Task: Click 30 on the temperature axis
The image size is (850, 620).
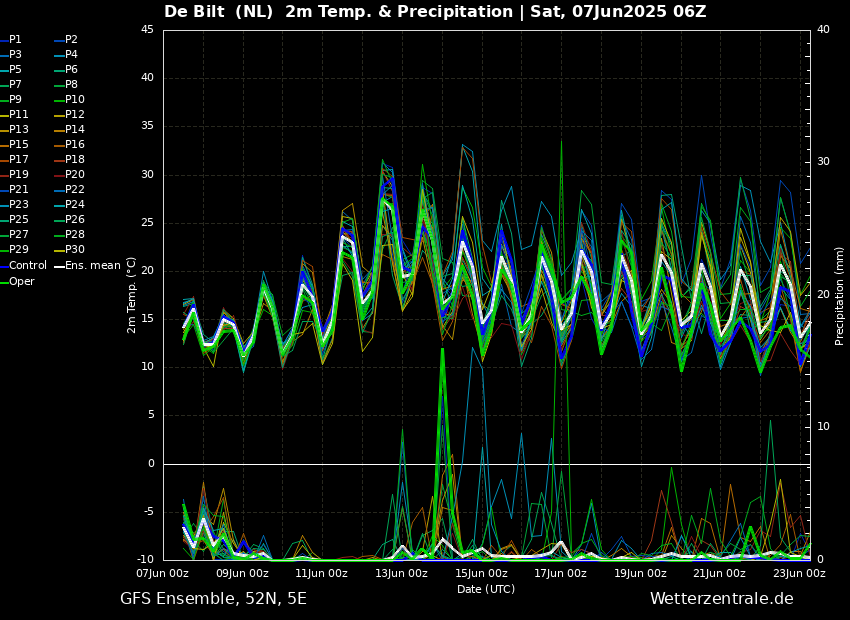Action: point(147,175)
